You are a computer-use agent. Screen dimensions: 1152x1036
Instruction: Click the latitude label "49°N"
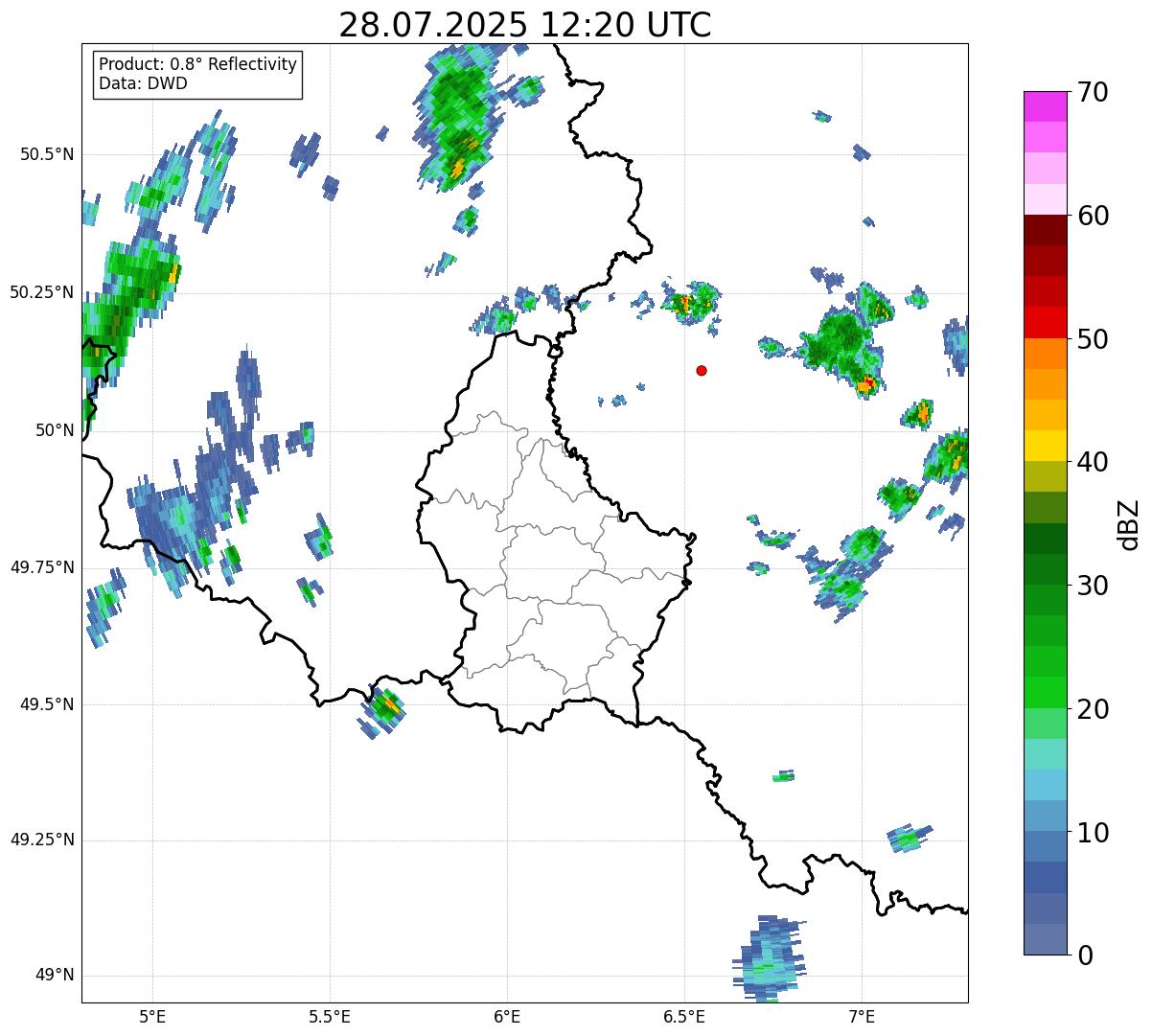tap(55, 975)
